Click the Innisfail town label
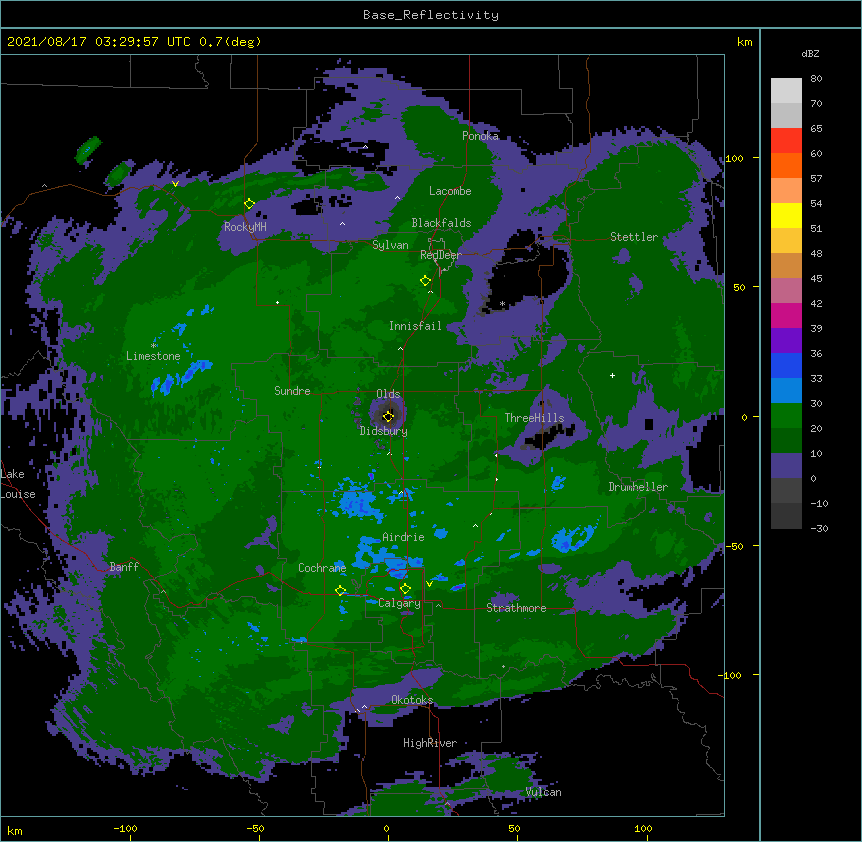Screen dimensions: 862x842 415,326
